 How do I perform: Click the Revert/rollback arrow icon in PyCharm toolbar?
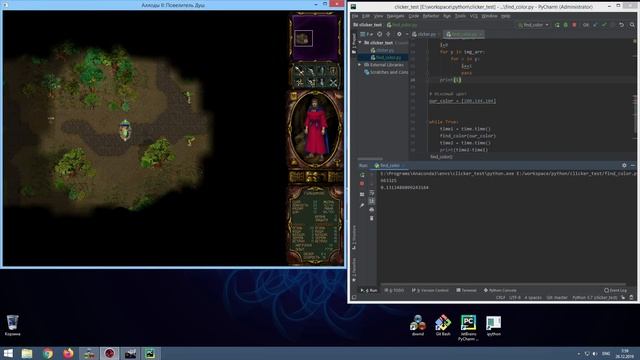(621, 25)
